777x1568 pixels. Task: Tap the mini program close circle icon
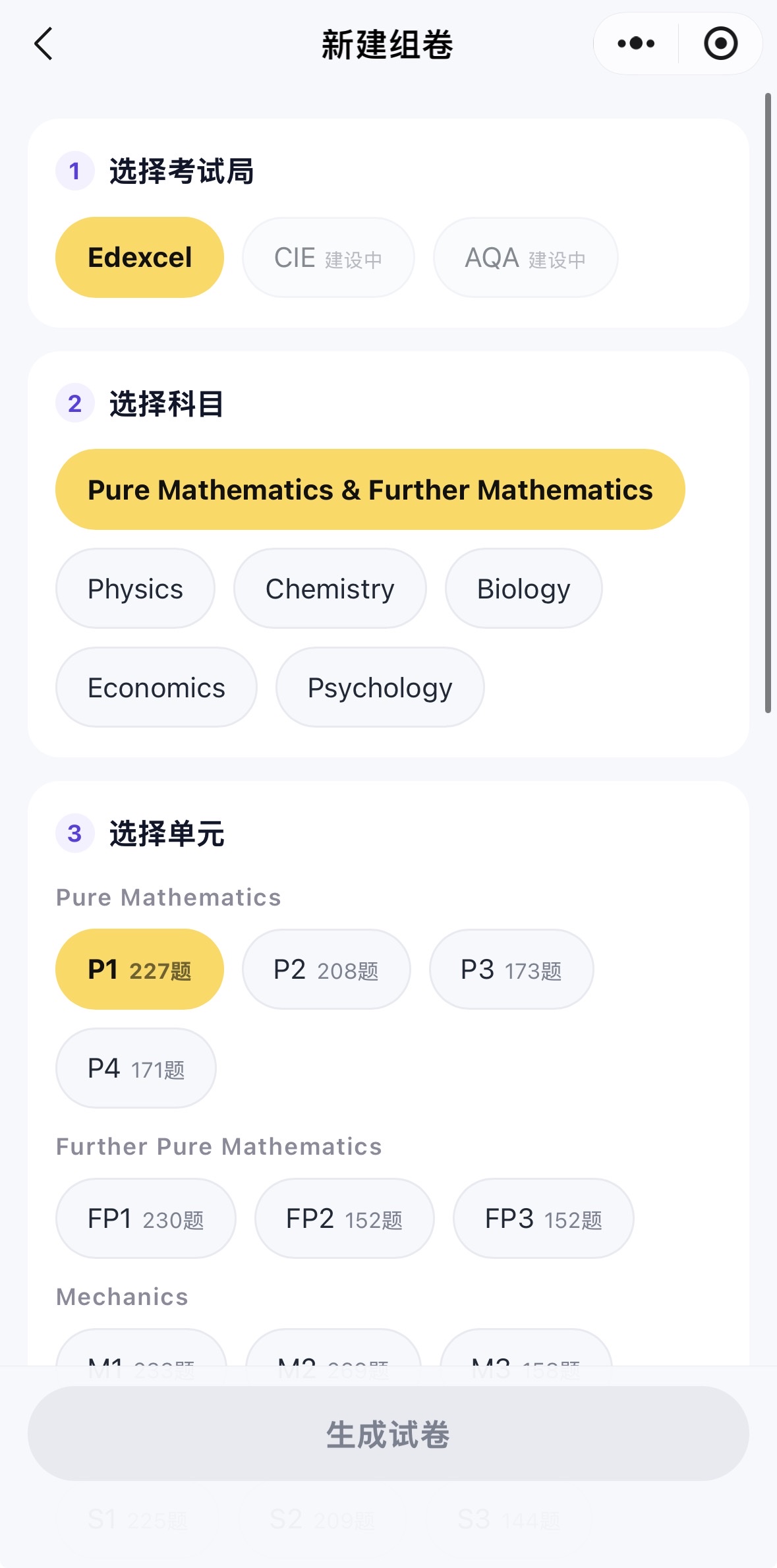pos(720,44)
